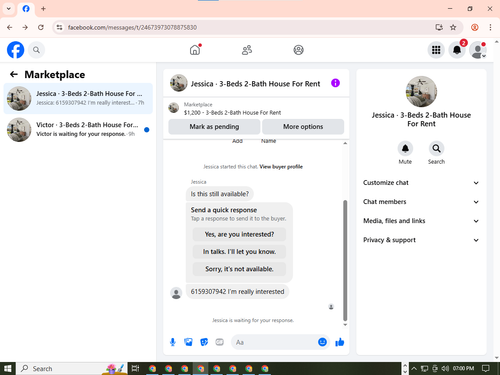Click 'Is this still available?' message bubble
This screenshot has width=500, height=375.
(220, 194)
